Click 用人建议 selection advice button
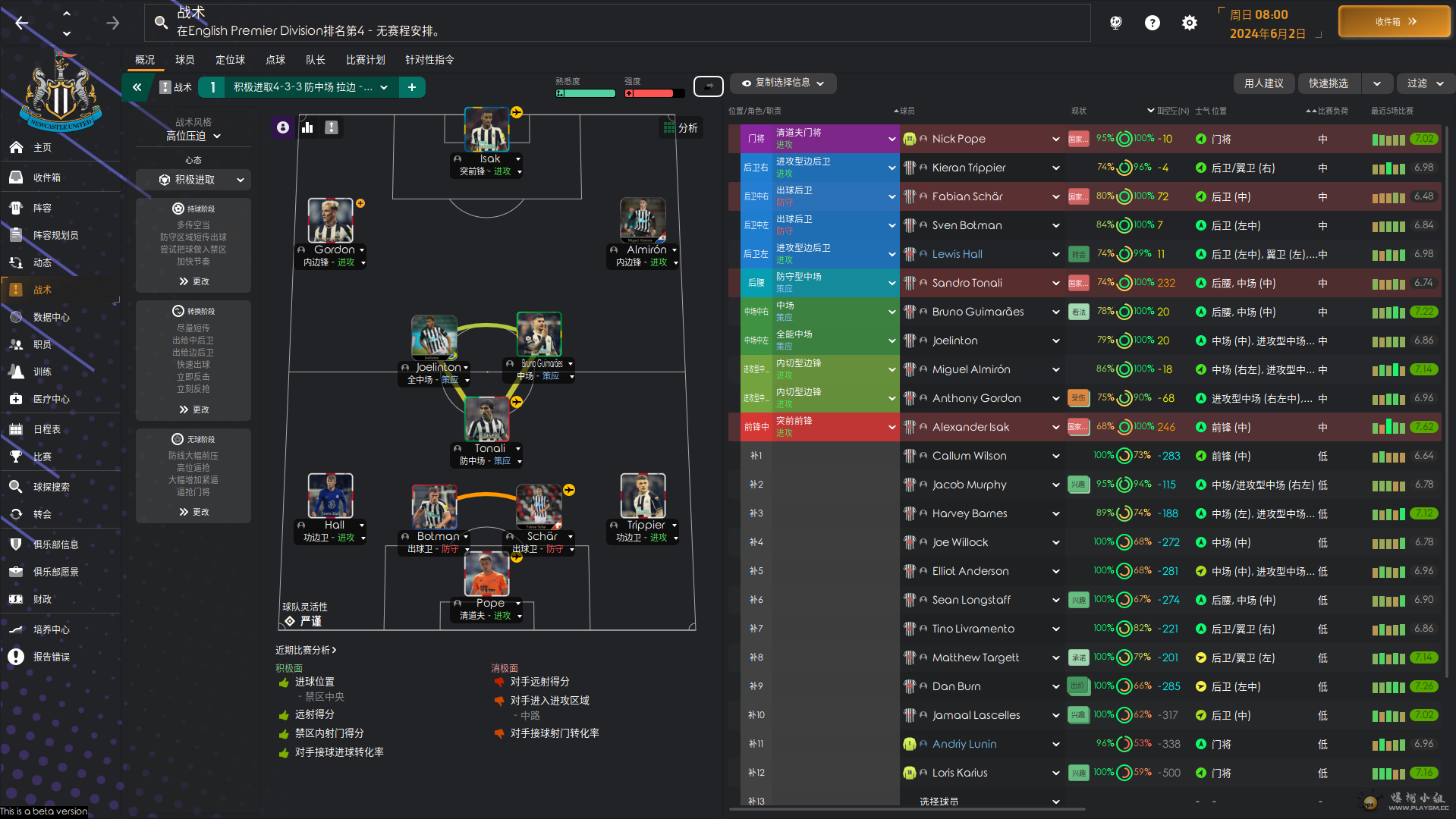 pos(1263,83)
